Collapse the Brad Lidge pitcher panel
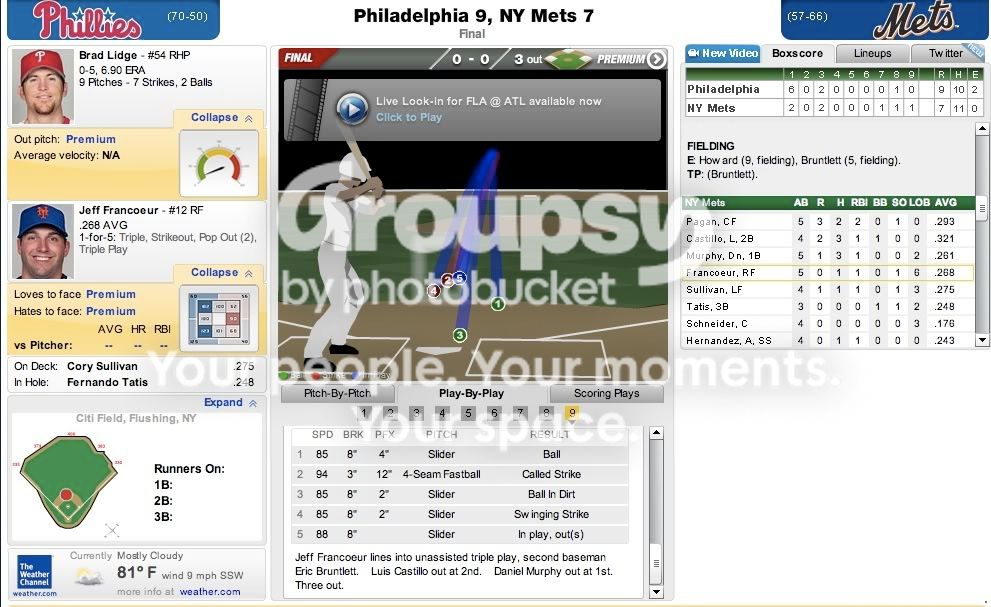Image resolution: width=991 pixels, height=607 pixels. click(221, 118)
